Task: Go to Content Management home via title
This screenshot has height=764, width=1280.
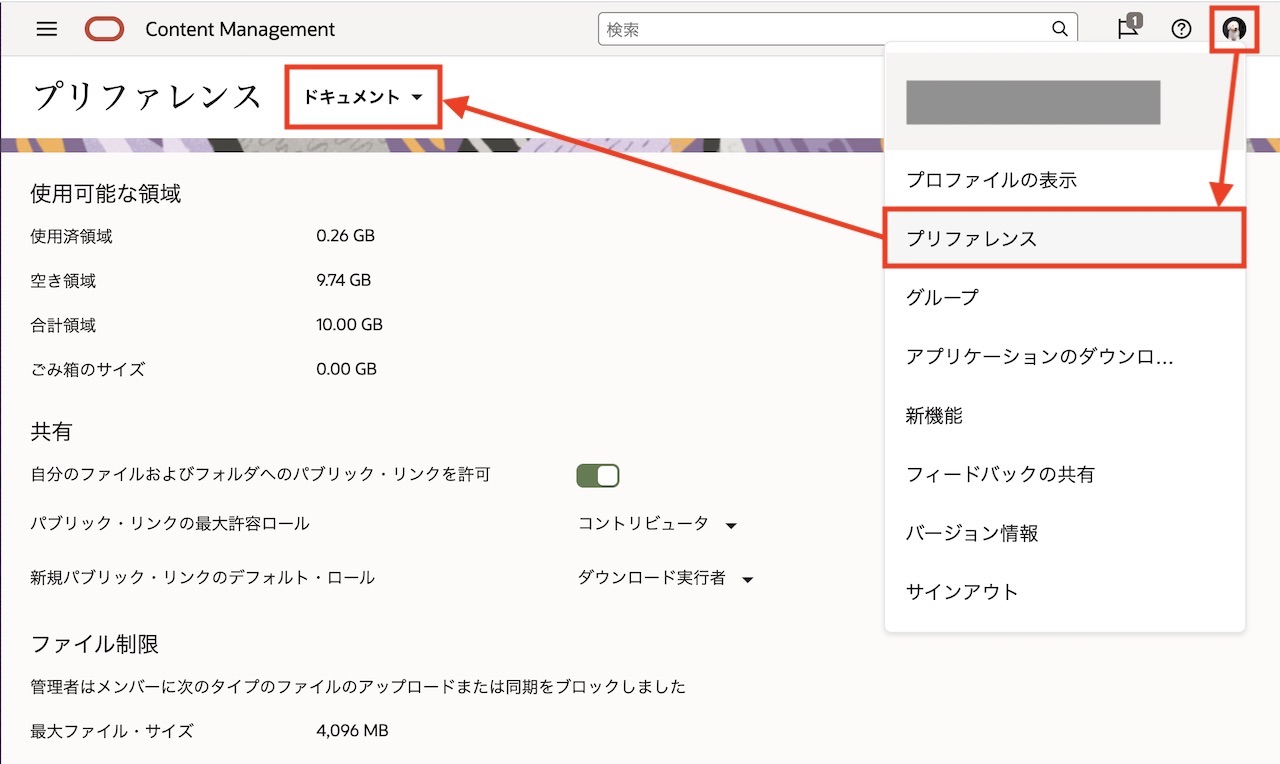Action: (240, 29)
